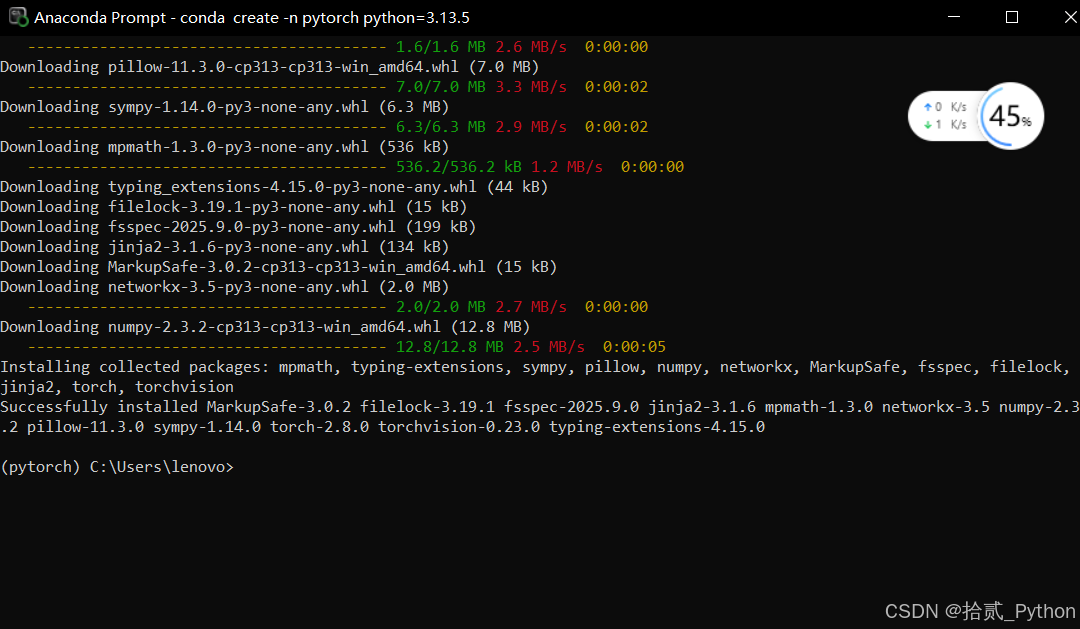The height and width of the screenshot is (629, 1080).
Task: Click the '(pytorch) C:\Users\lenovo>' prompt line
Action: [117, 467]
